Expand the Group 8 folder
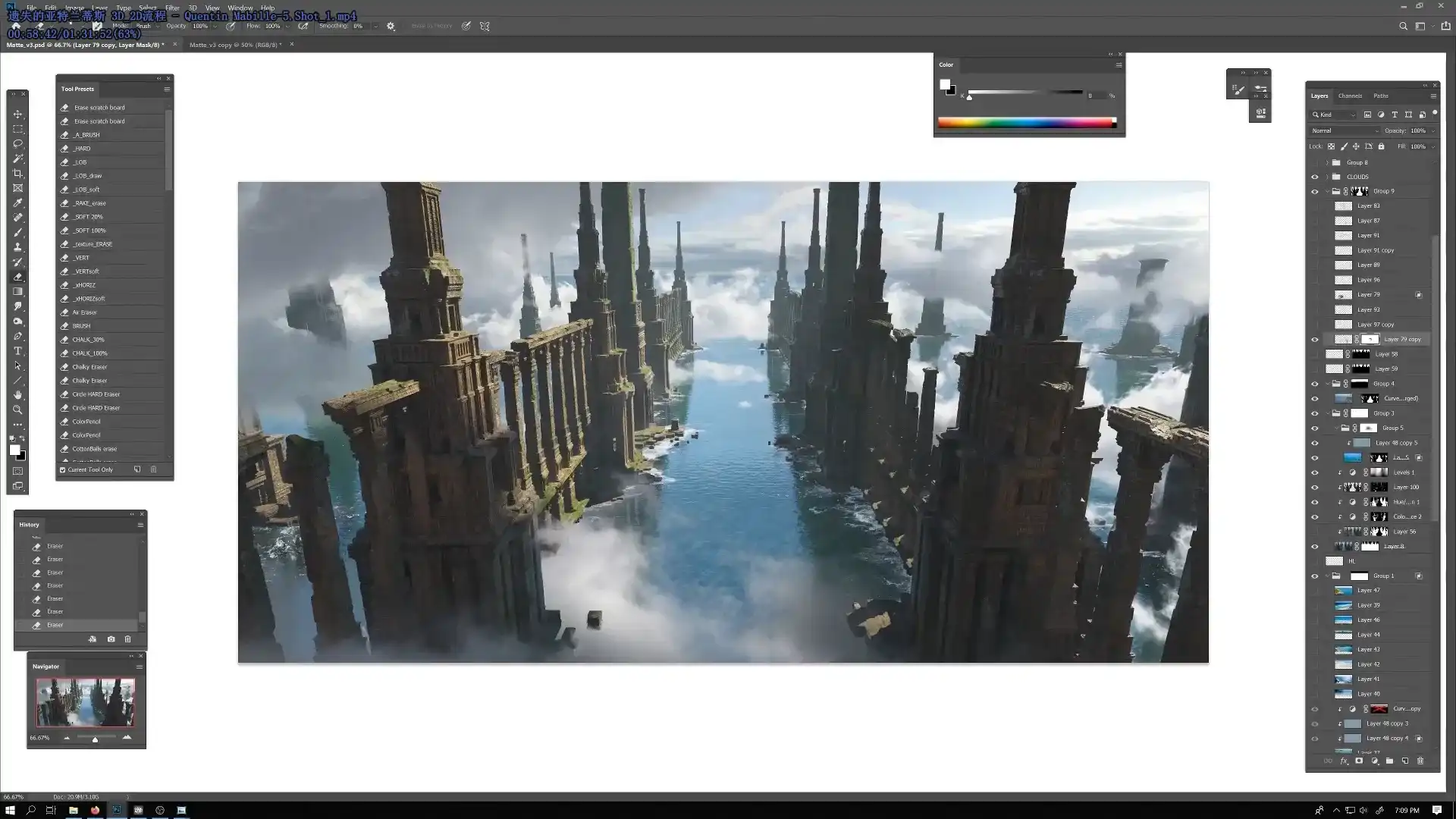The height and width of the screenshot is (819, 1456). coord(1327,162)
